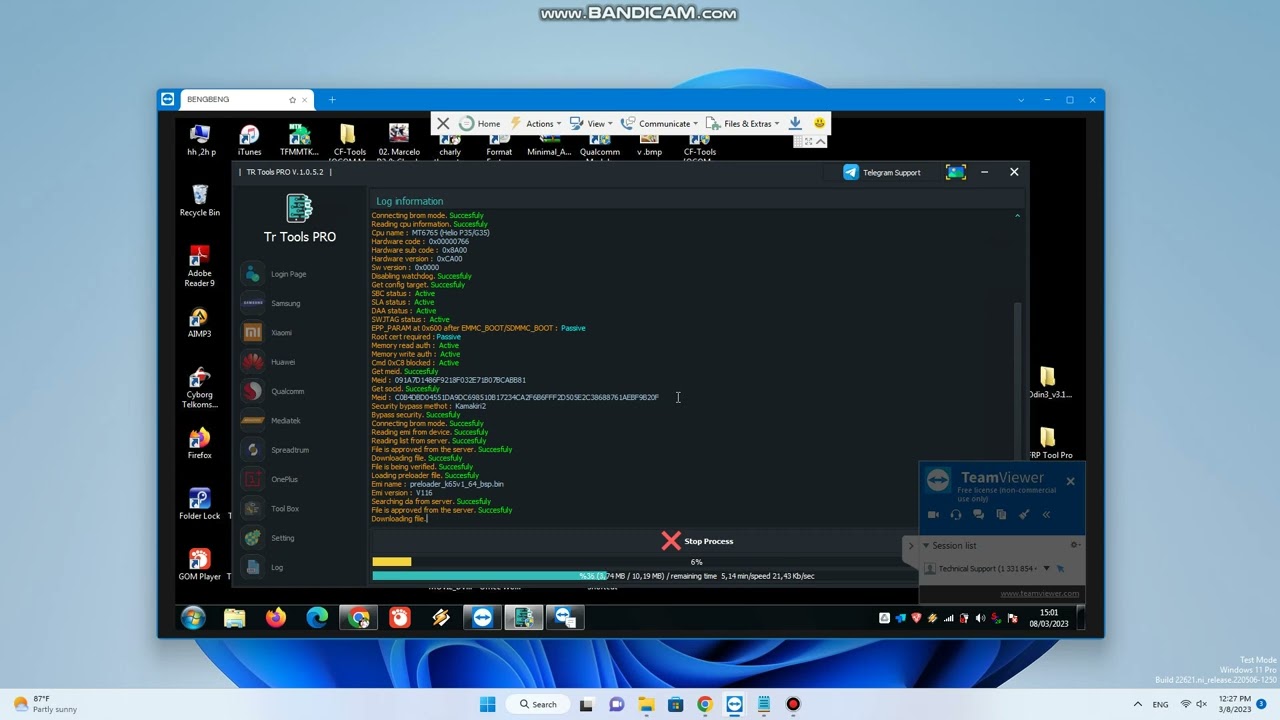Open iTunes desktop shortcut
Screen dimensions: 1280x720
[249, 140]
